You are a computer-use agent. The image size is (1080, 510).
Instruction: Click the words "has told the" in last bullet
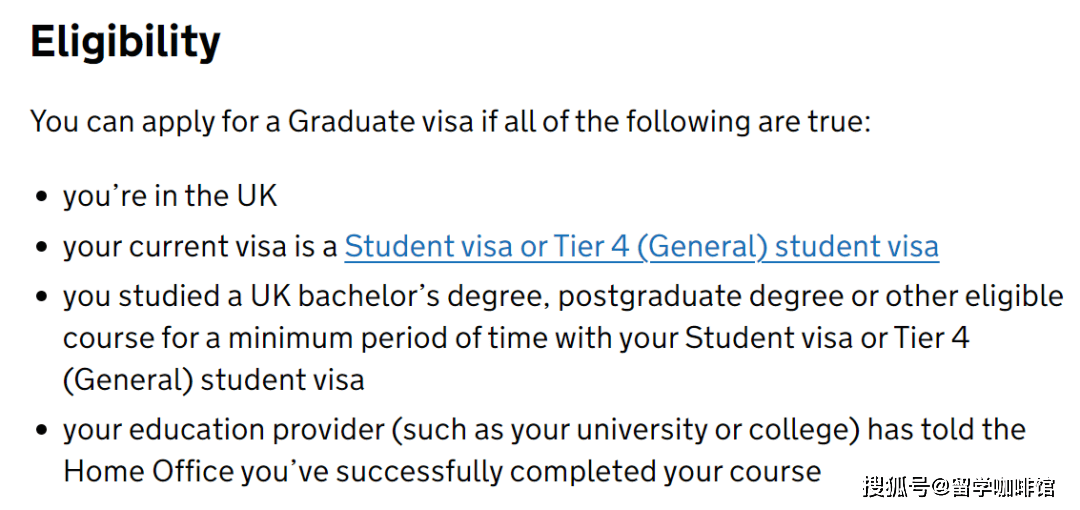click(x=947, y=430)
